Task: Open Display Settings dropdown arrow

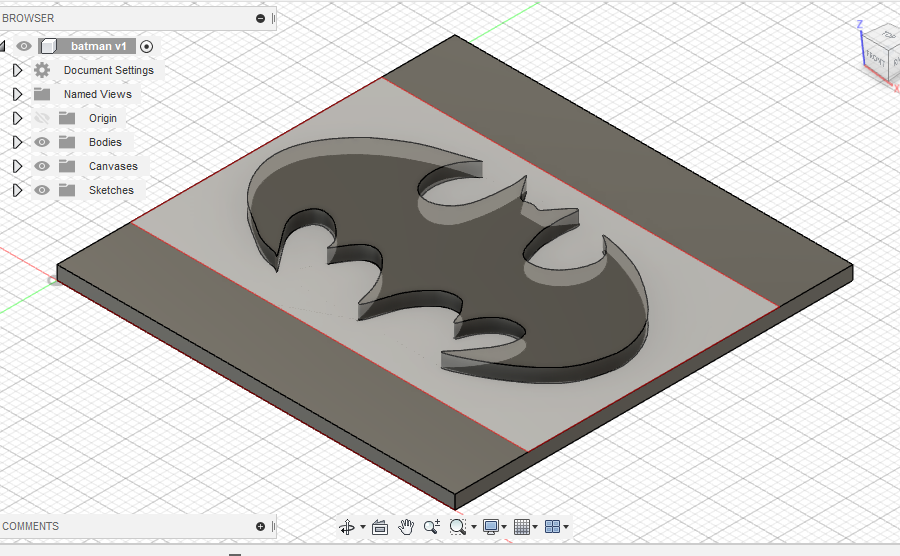Action: [x=504, y=527]
